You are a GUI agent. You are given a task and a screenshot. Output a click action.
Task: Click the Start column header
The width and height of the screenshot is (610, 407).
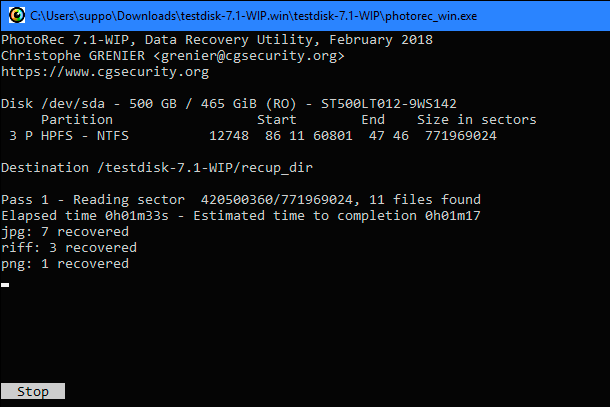(277, 119)
